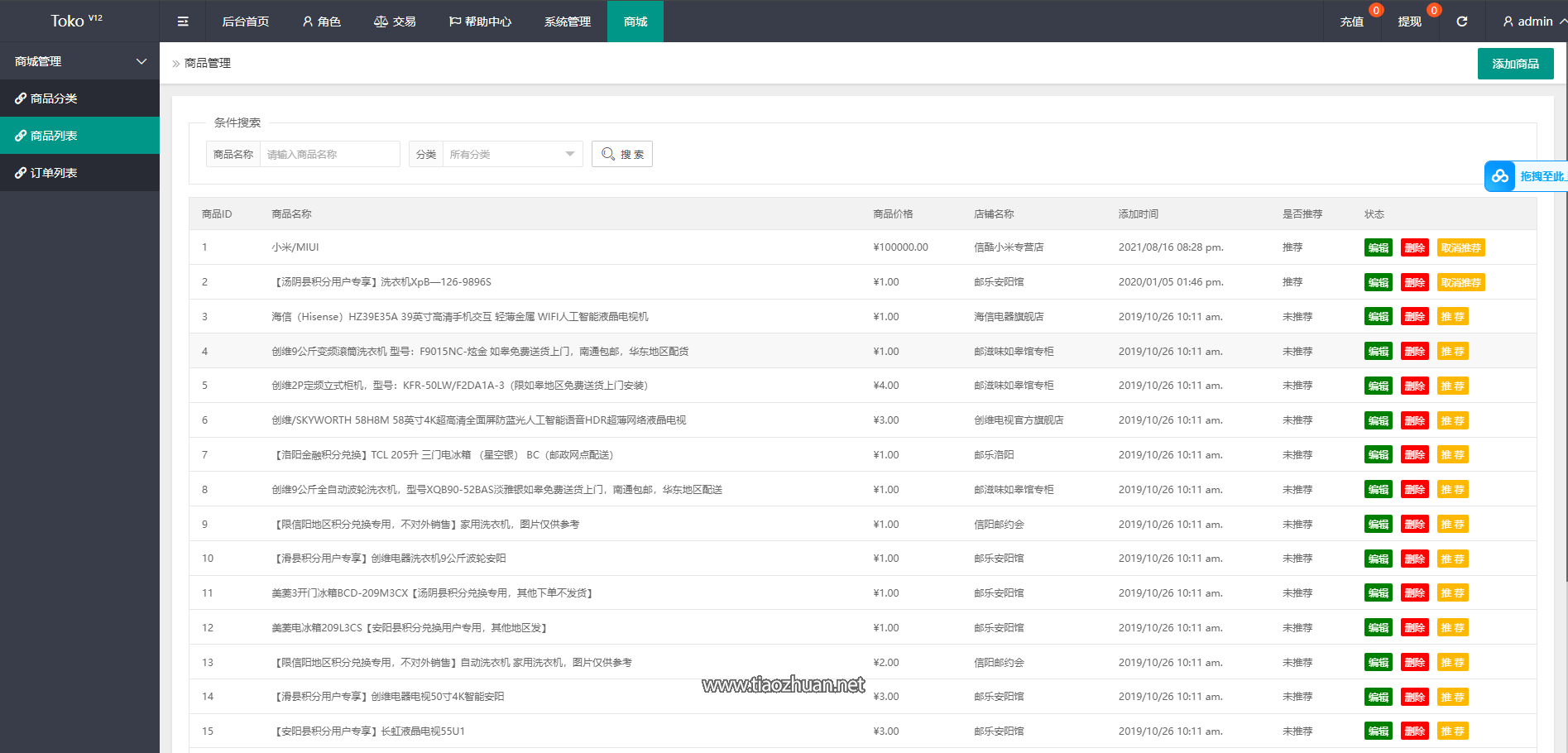Cancel recommendation for product ID 2

(1460, 283)
